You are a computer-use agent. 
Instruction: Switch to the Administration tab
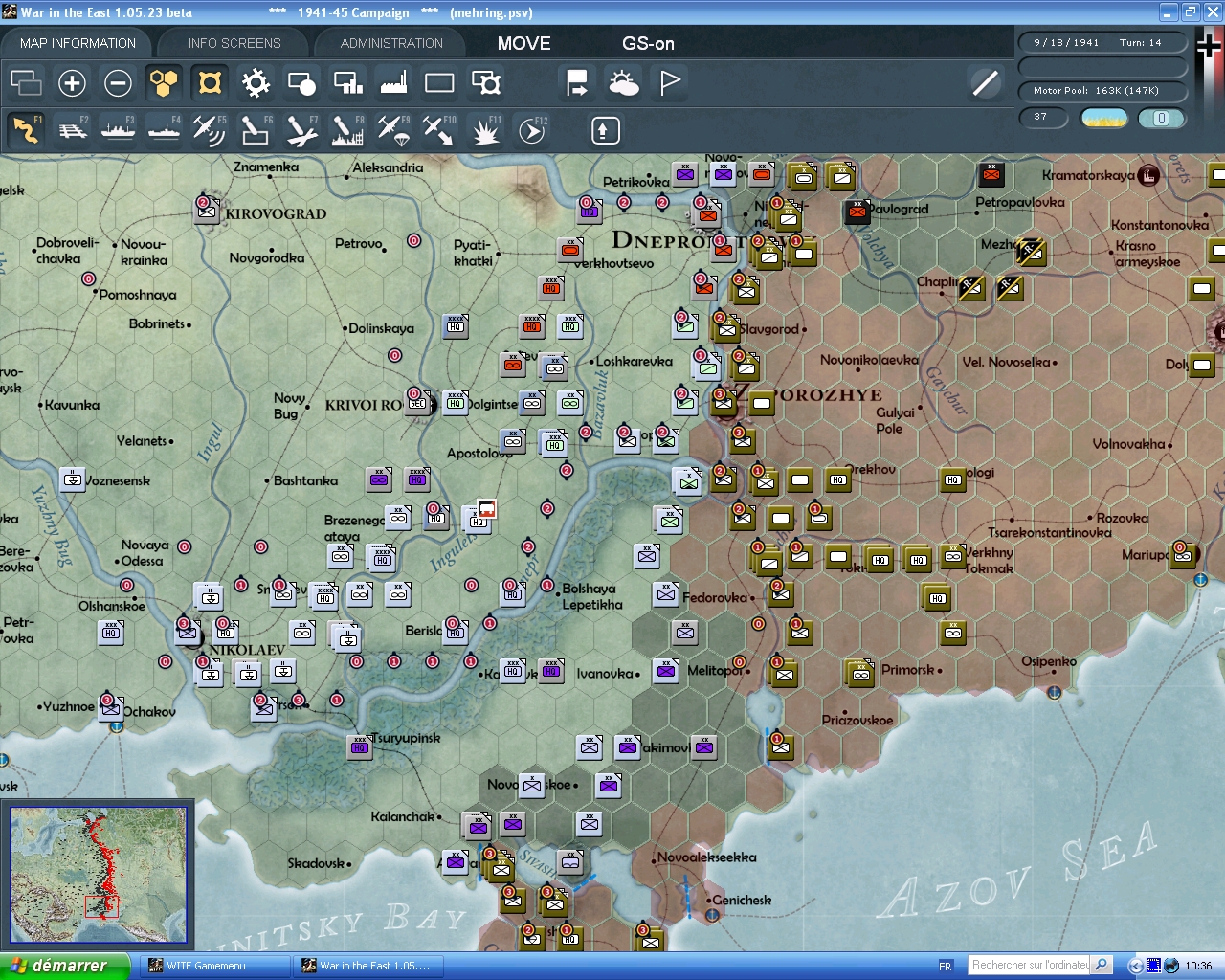click(391, 43)
